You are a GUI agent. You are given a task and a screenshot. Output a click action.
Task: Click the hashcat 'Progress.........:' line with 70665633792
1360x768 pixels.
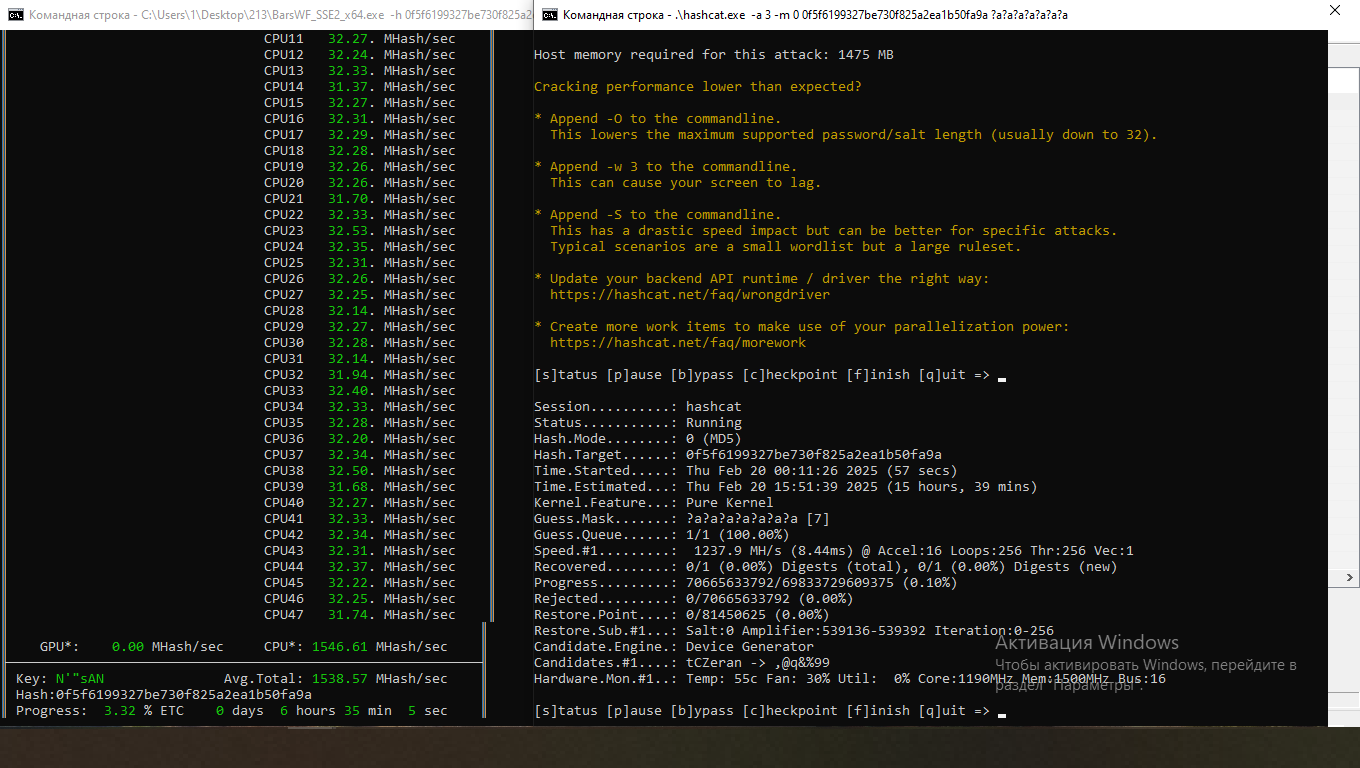746,583
